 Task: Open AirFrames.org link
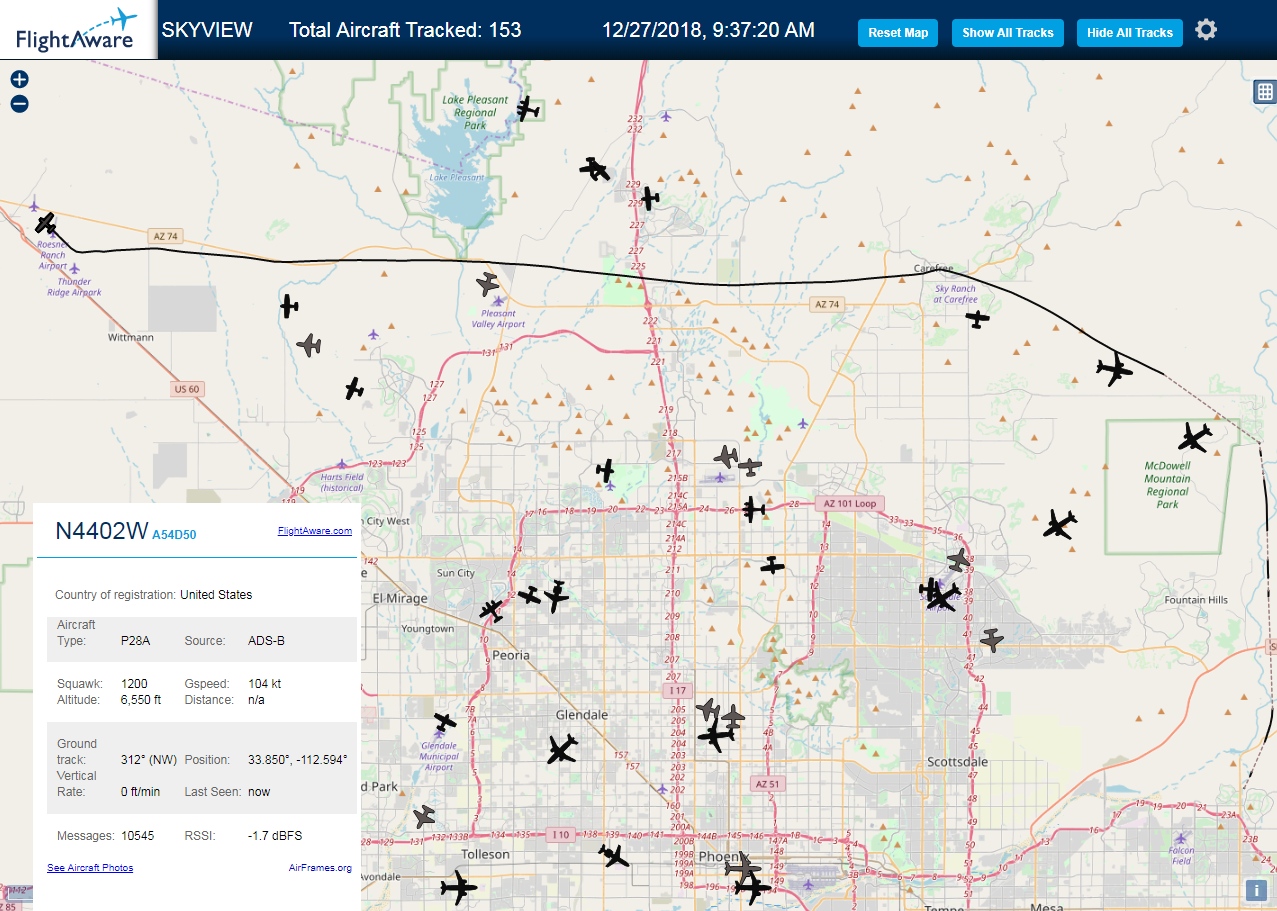[x=320, y=867]
